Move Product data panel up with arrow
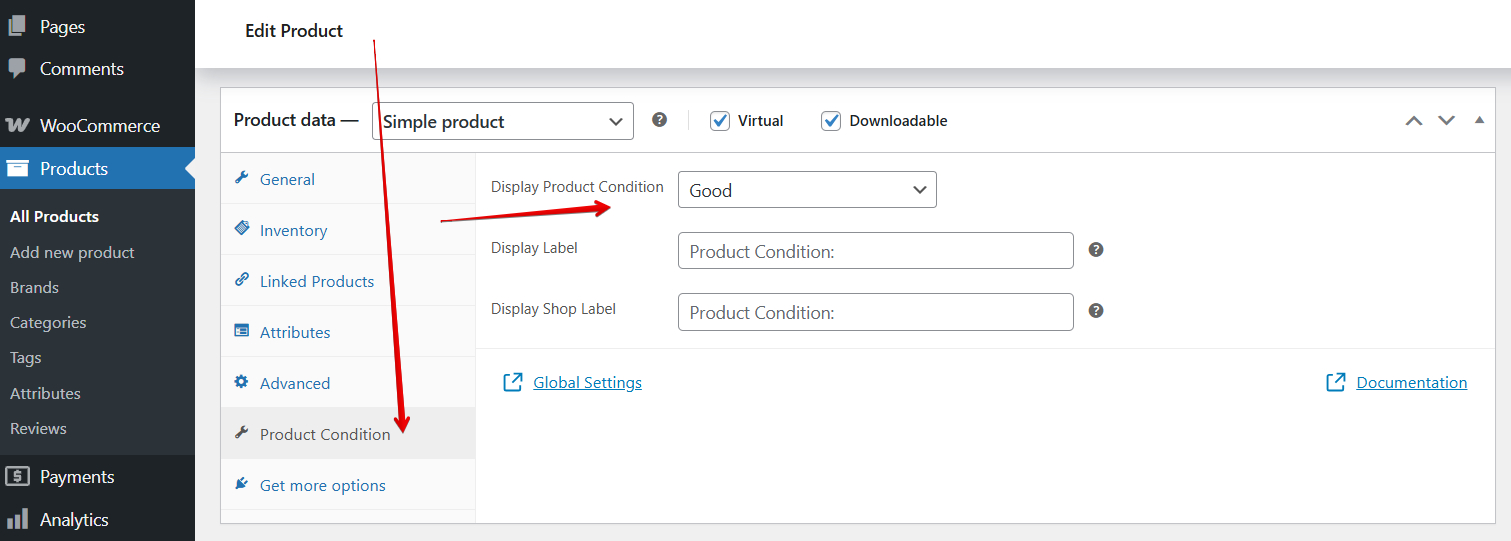 click(x=1413, y=121)
